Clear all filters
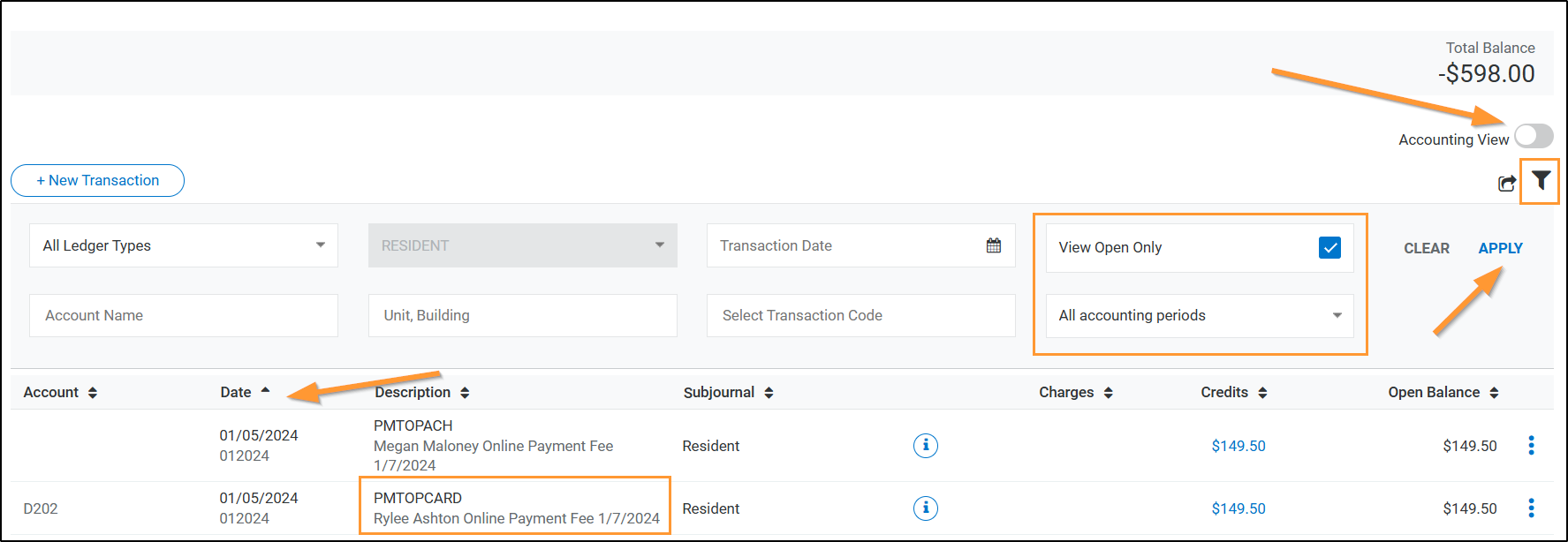The width and height of the screenshot is (1568, 542). pyautogui.click(x=1427, y=248)
